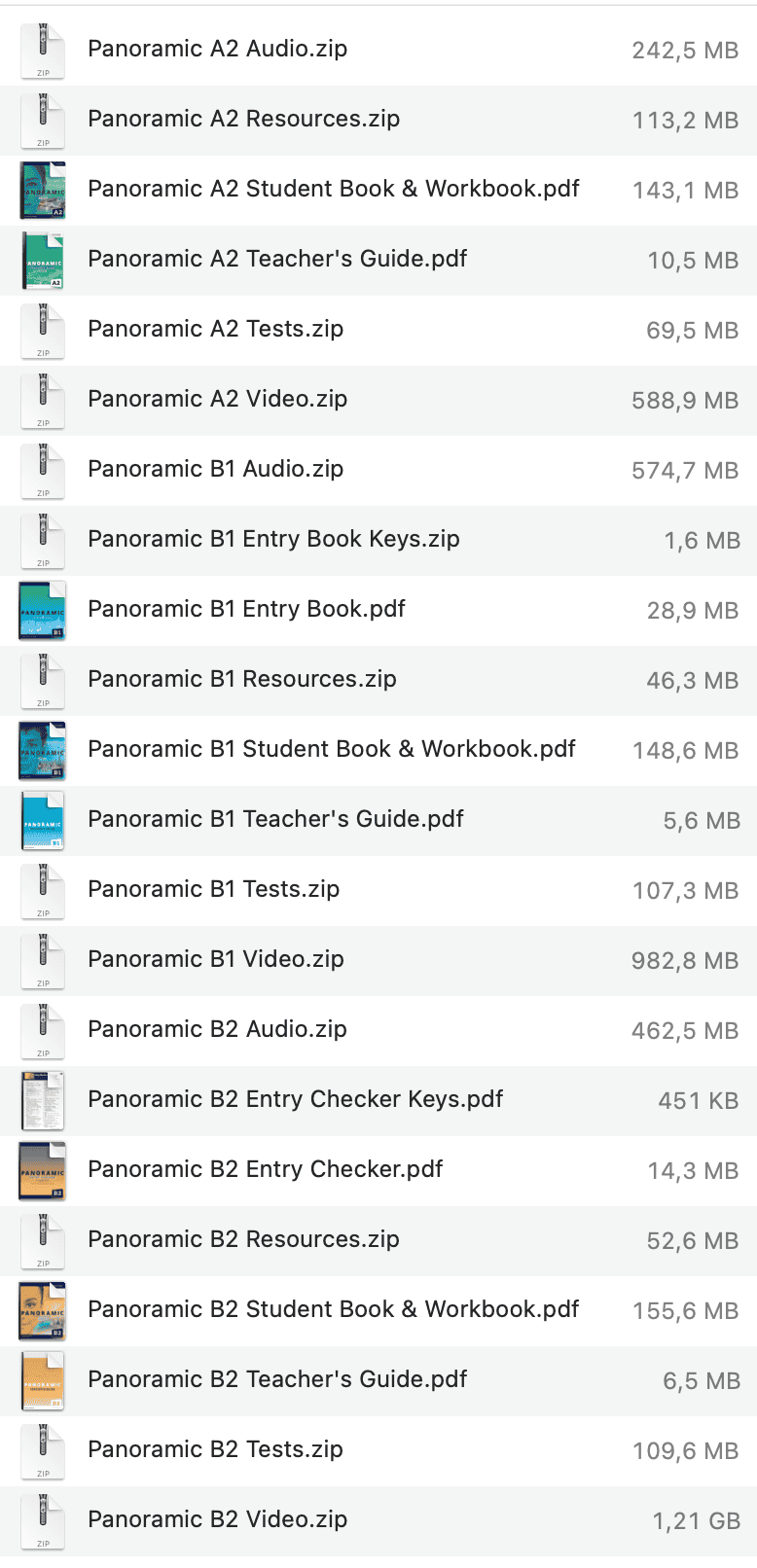The image size is (757, 1568).
Task: Click the zip icon for Panoramic A2 Video.zip
Action: pos(43,401)
